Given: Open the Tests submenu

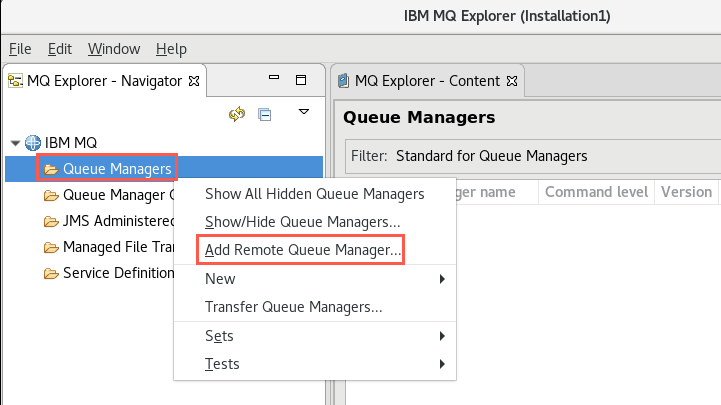Looking at the screenshot, I should 315,364.
